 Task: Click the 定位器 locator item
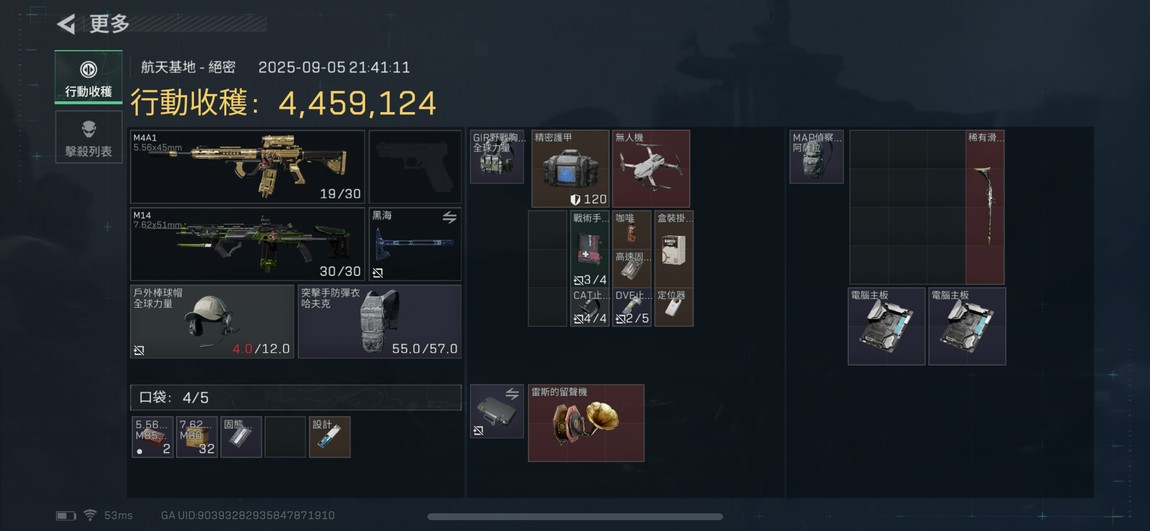click(x=673, y=307)
